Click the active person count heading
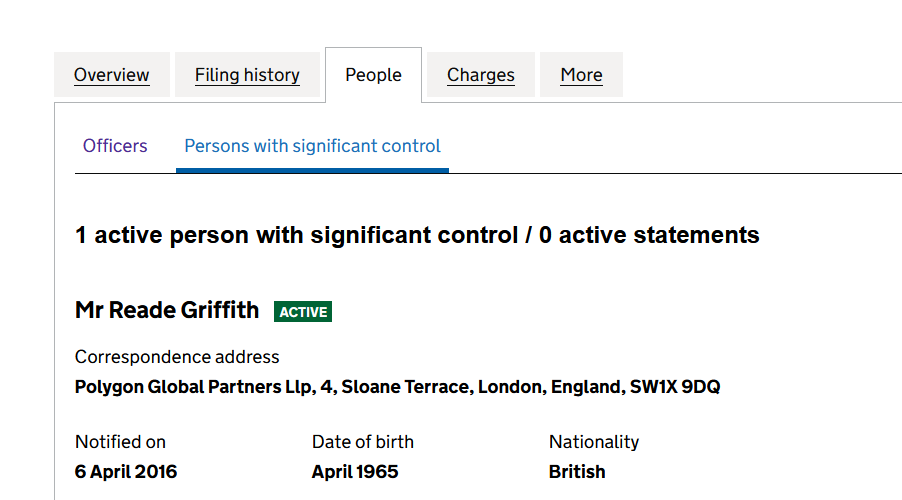 point(417,236)
